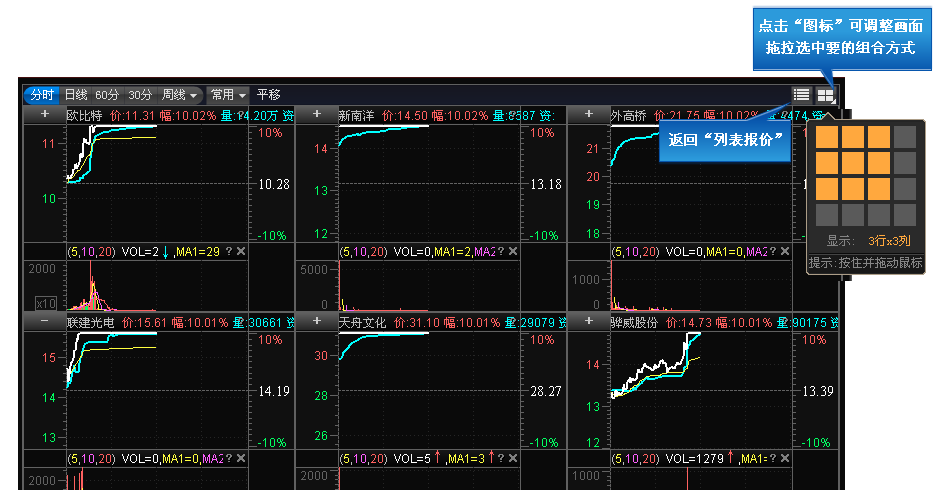This screenshot has height=490, width=938.
Task: Click 骅威股份 intraday price chart area
Action: [x=701, y=390]
